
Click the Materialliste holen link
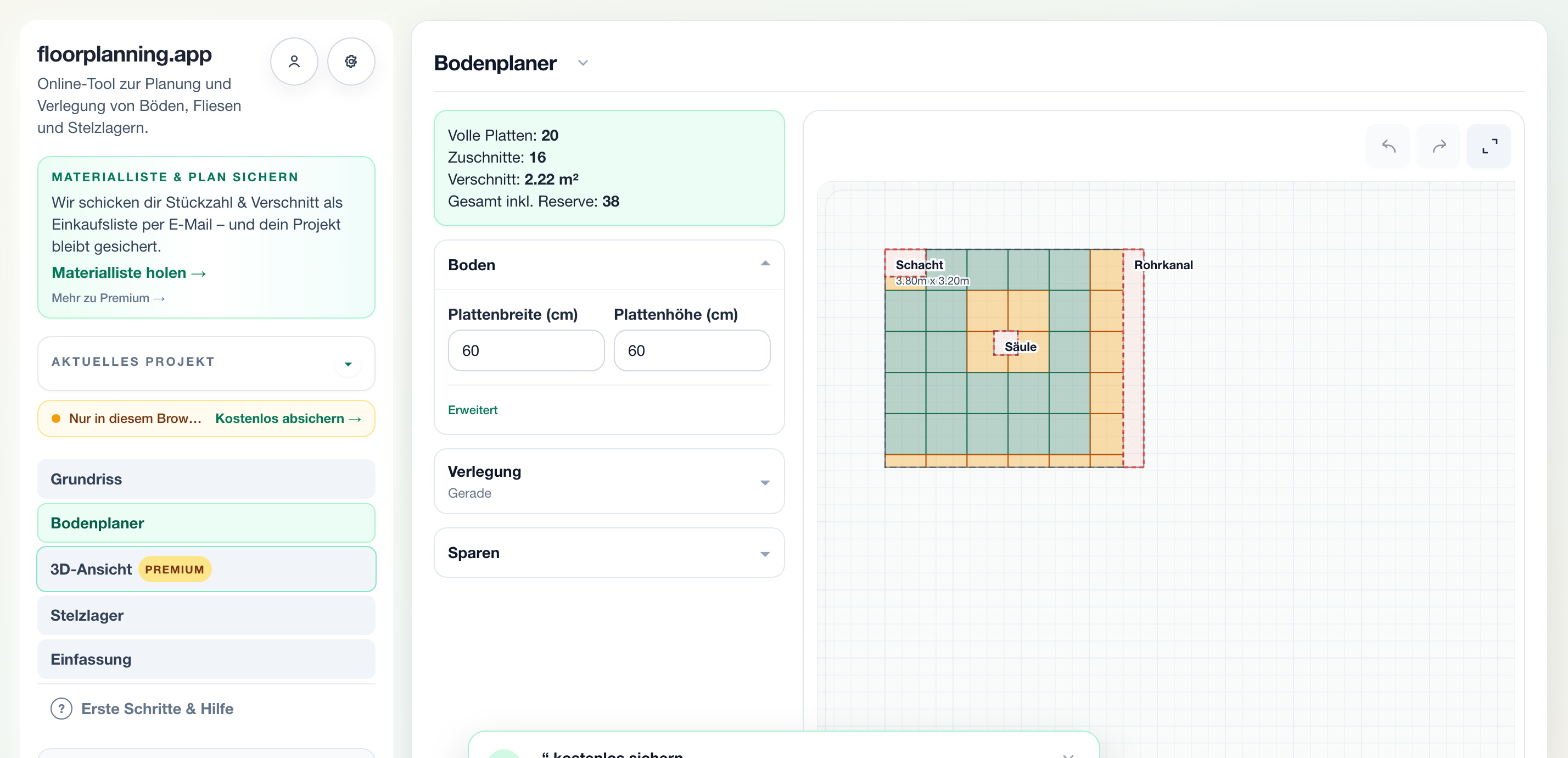(129, 273)
